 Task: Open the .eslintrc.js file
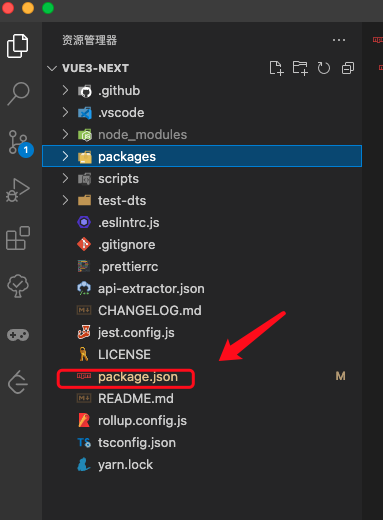point(128,223)
